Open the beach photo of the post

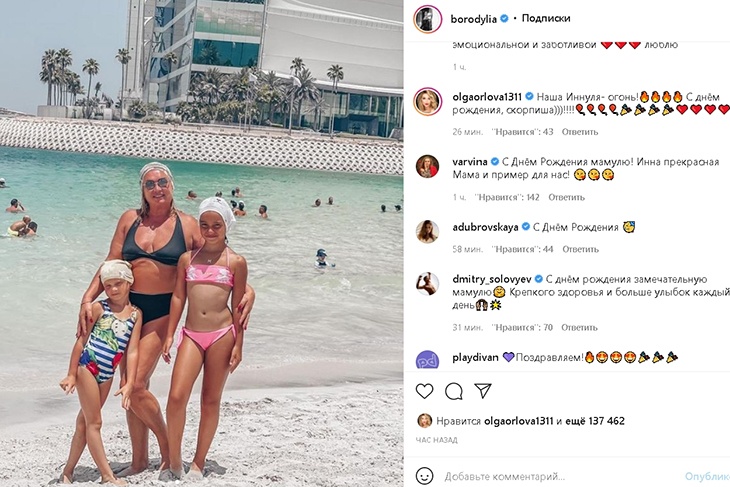(x=202, y=244)
